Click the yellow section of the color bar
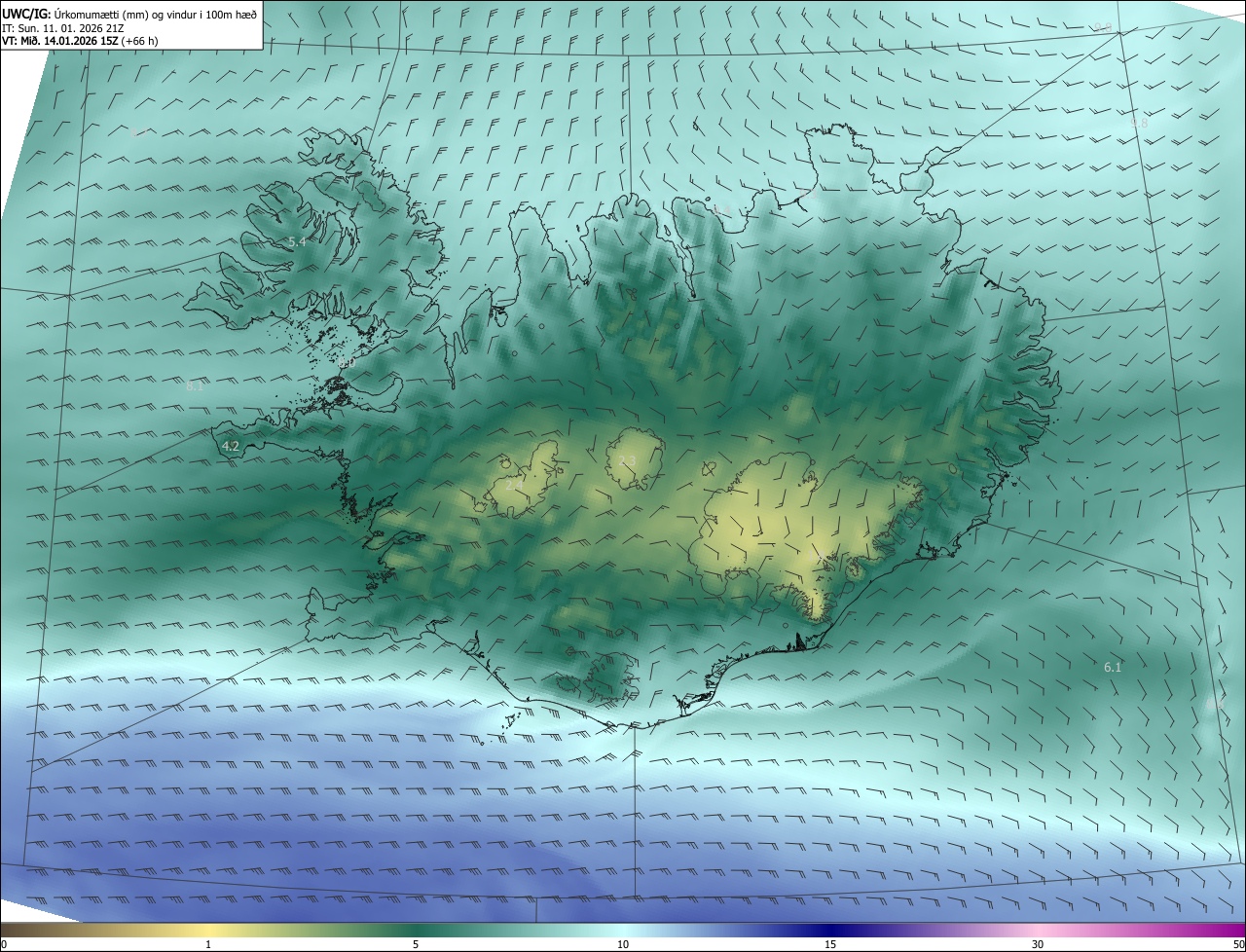Screen dimensions: 1246x952 click(208, 931)
